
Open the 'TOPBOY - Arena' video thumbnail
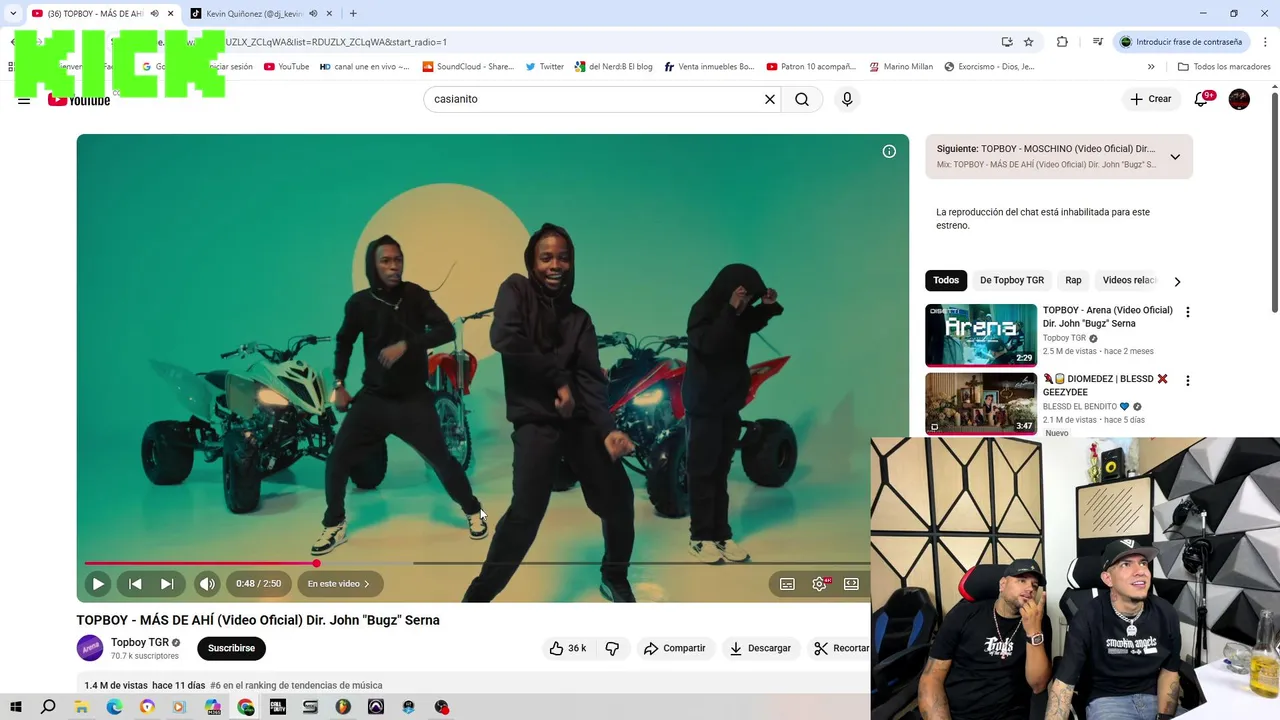[x=981, y=335]
